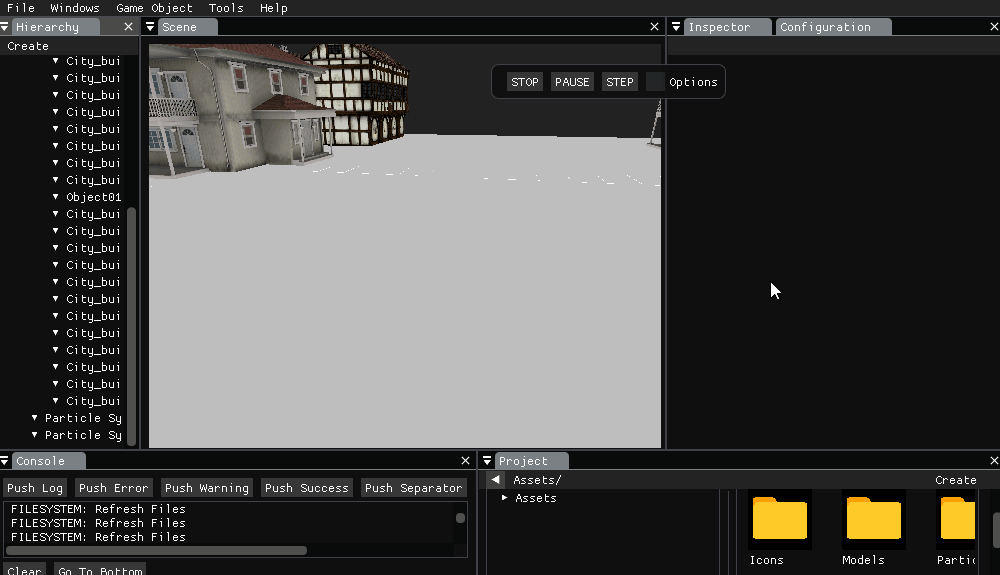
Task: Expand the Assets tree node
Action: tap(505, 498)
